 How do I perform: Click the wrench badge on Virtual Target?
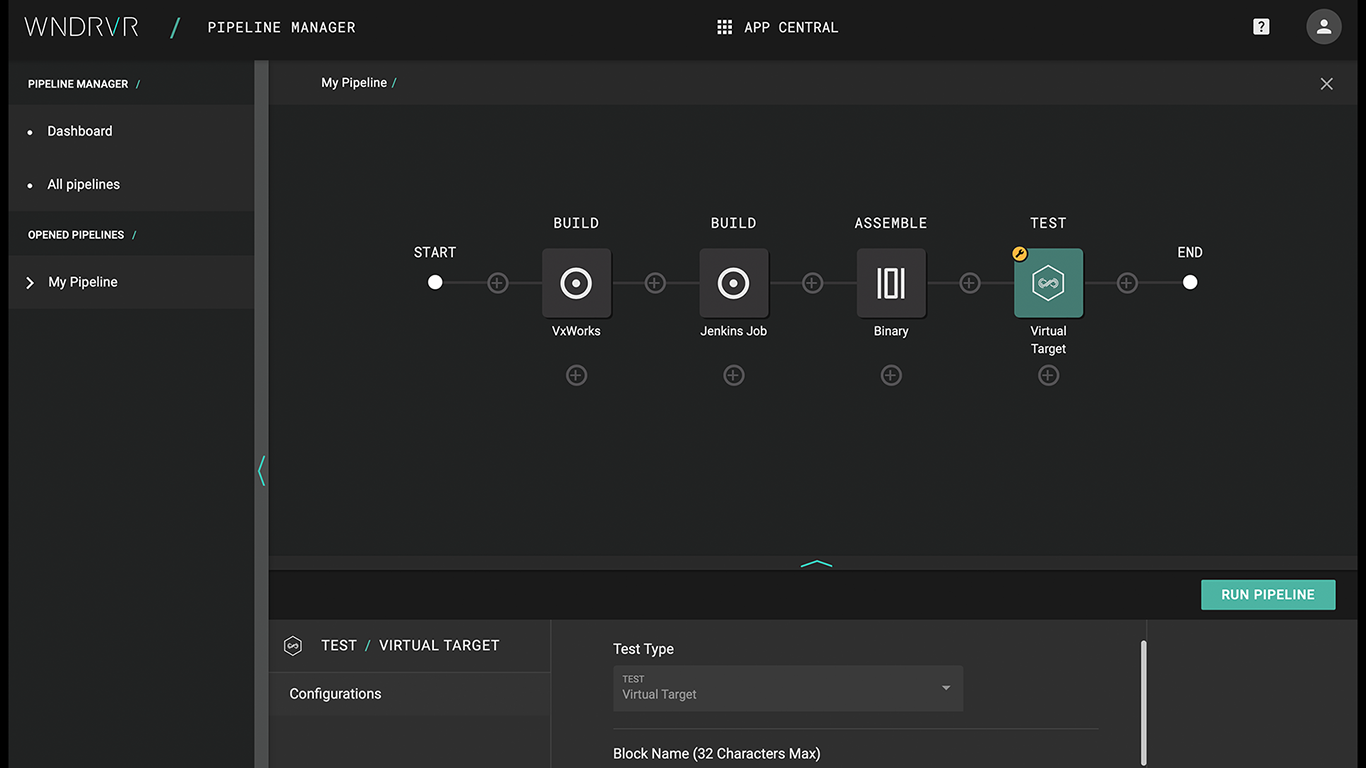[1020, 254]
